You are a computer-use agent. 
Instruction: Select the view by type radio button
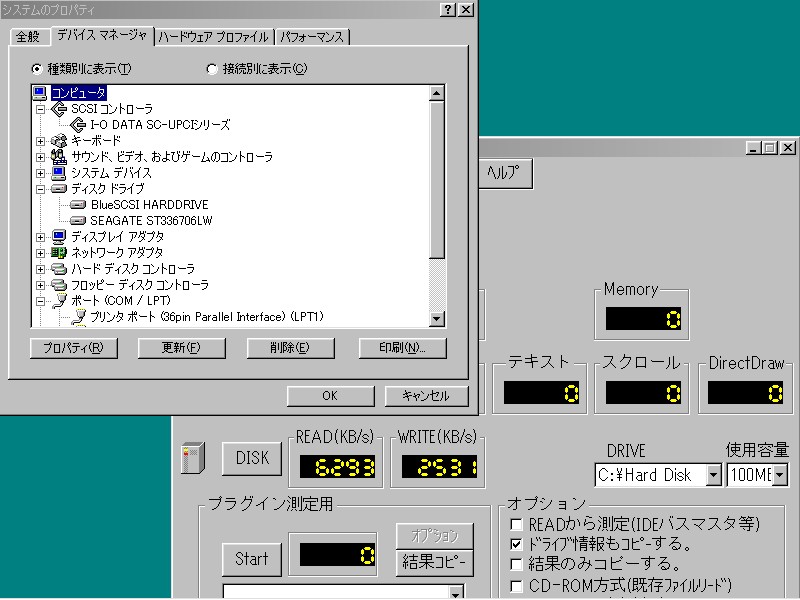click(x=38, y=69)
